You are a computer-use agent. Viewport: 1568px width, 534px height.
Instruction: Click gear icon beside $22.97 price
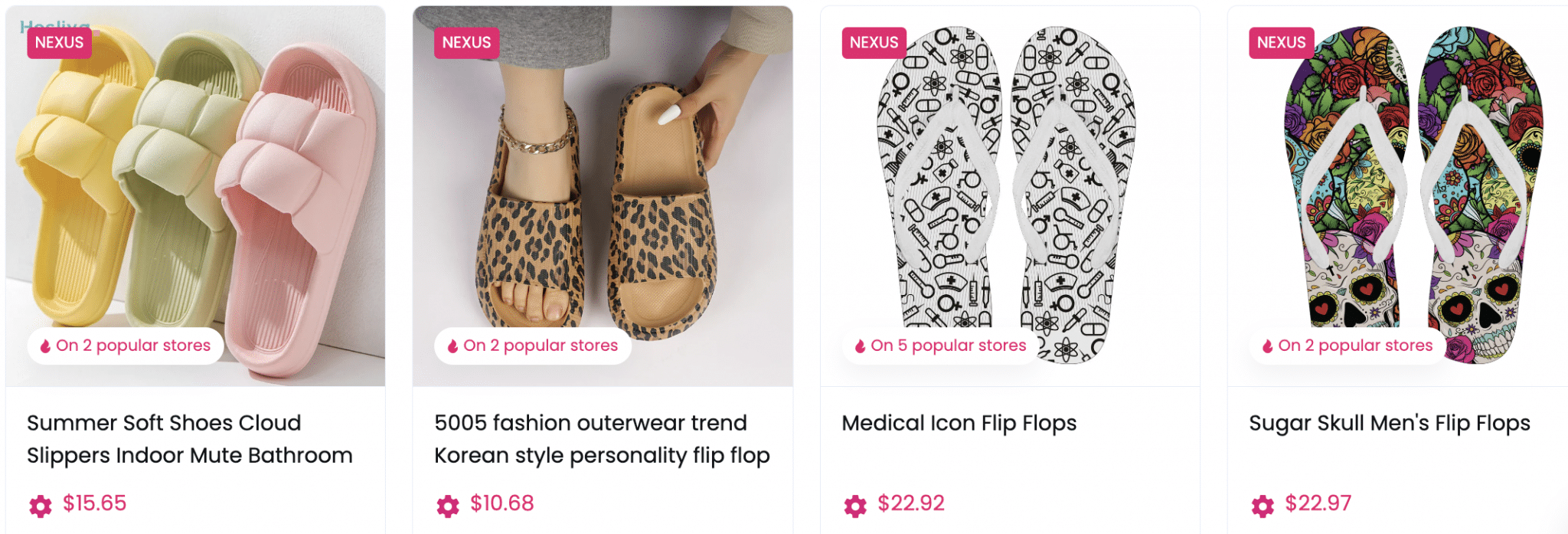1263,506
